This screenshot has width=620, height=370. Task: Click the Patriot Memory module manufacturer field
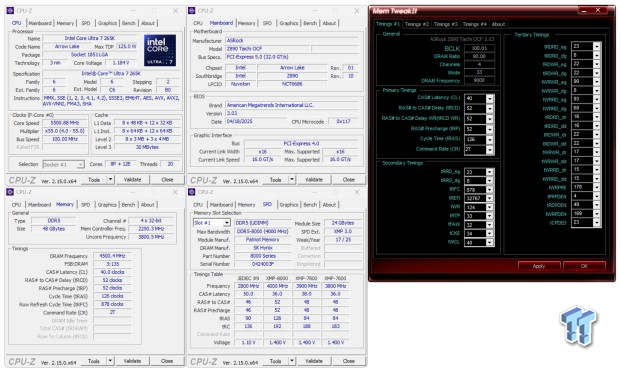pyautogui.click(x=263, y=240)
